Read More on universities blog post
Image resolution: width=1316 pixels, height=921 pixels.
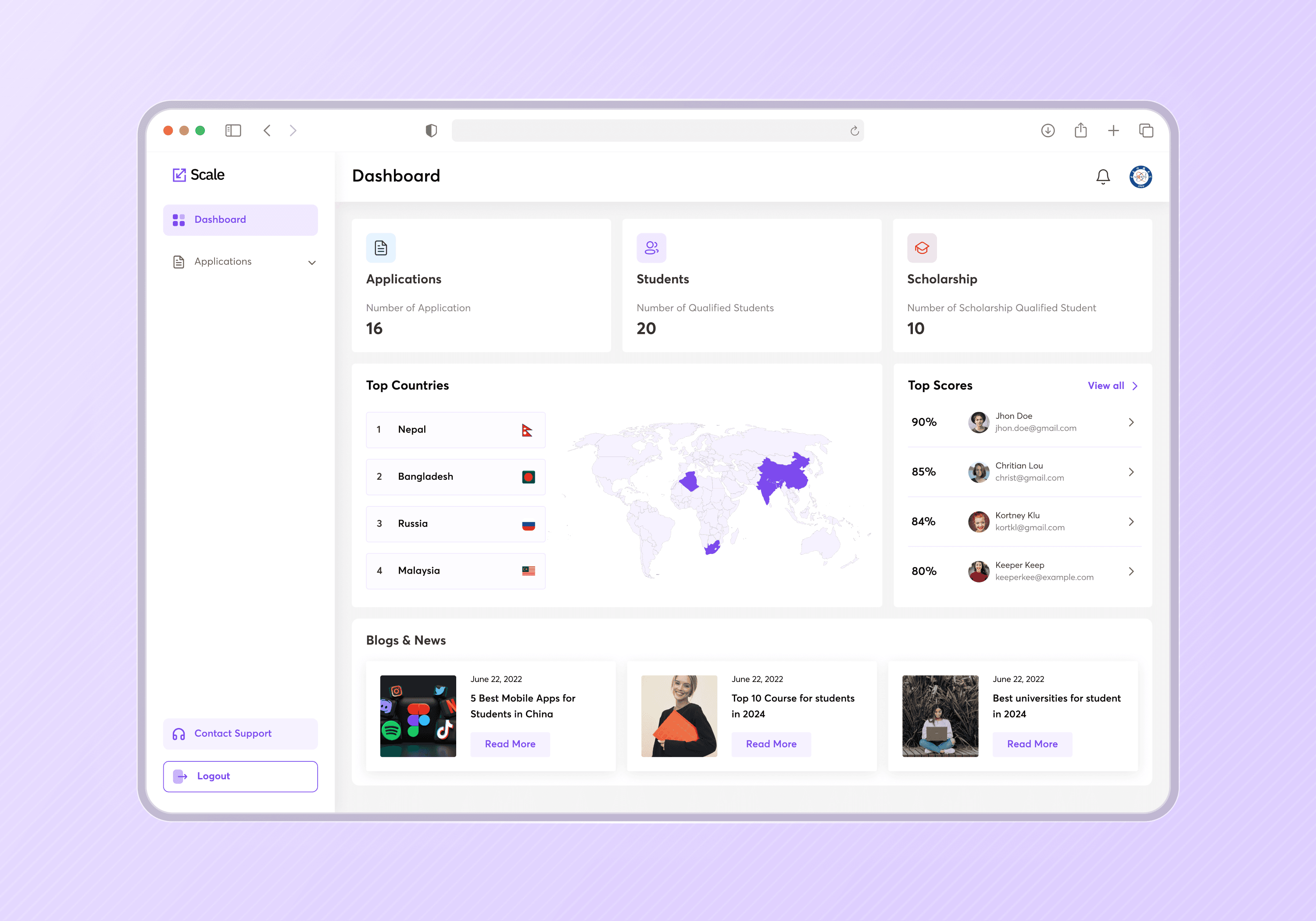(1032, 744)
